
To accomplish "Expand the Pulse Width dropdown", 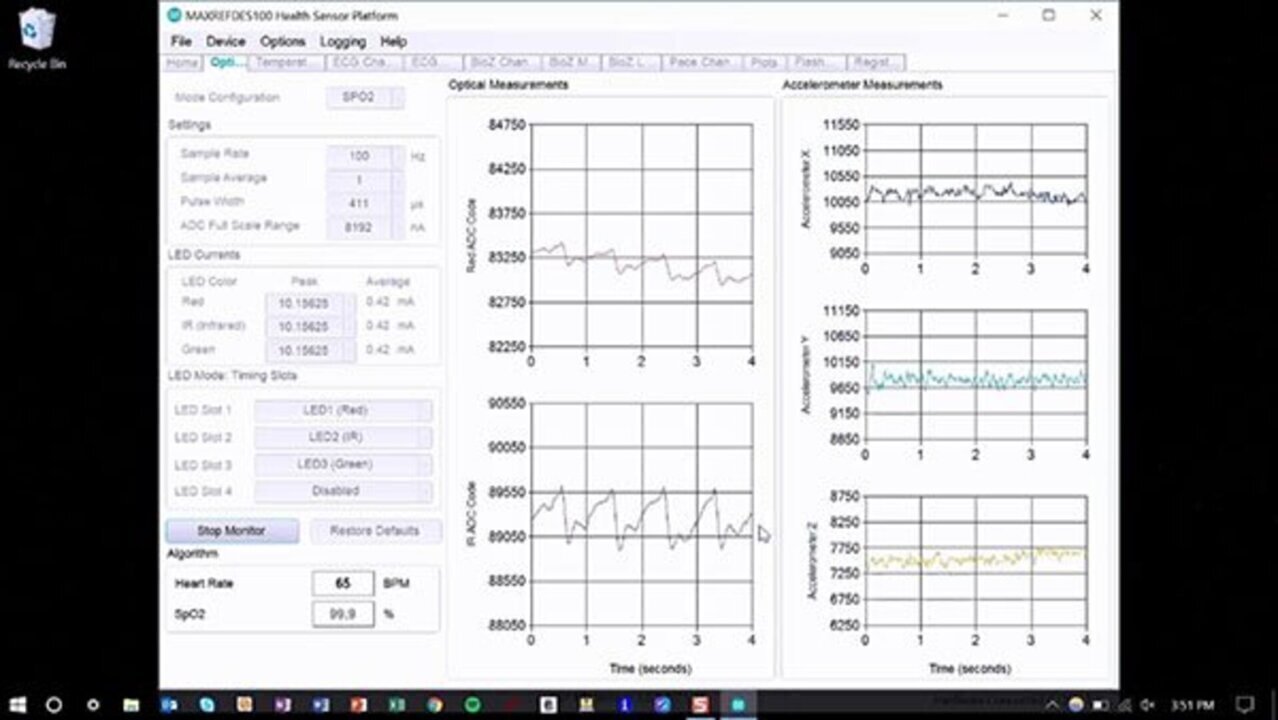I will (x=366, y=204).
